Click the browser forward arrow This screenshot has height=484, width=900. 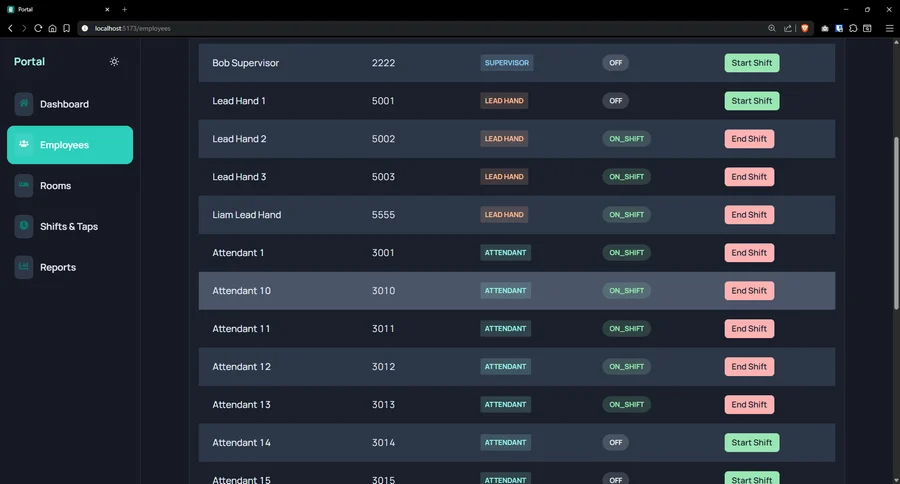pyautogui.click(x=24, y=28)
